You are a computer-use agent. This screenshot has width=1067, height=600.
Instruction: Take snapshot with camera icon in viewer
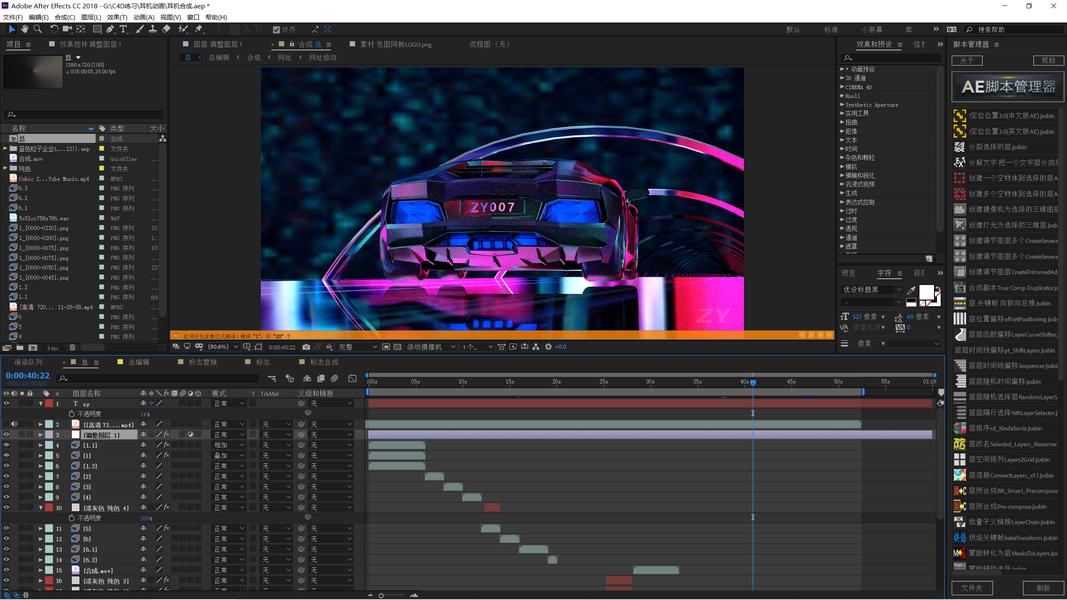(x=306, y=347)
